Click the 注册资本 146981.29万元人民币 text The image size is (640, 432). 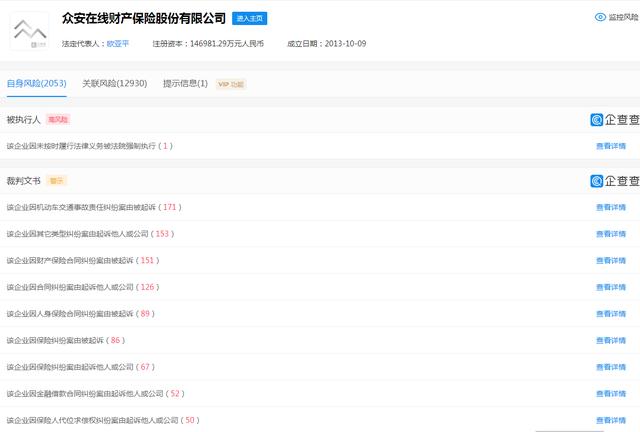(208, 44)
